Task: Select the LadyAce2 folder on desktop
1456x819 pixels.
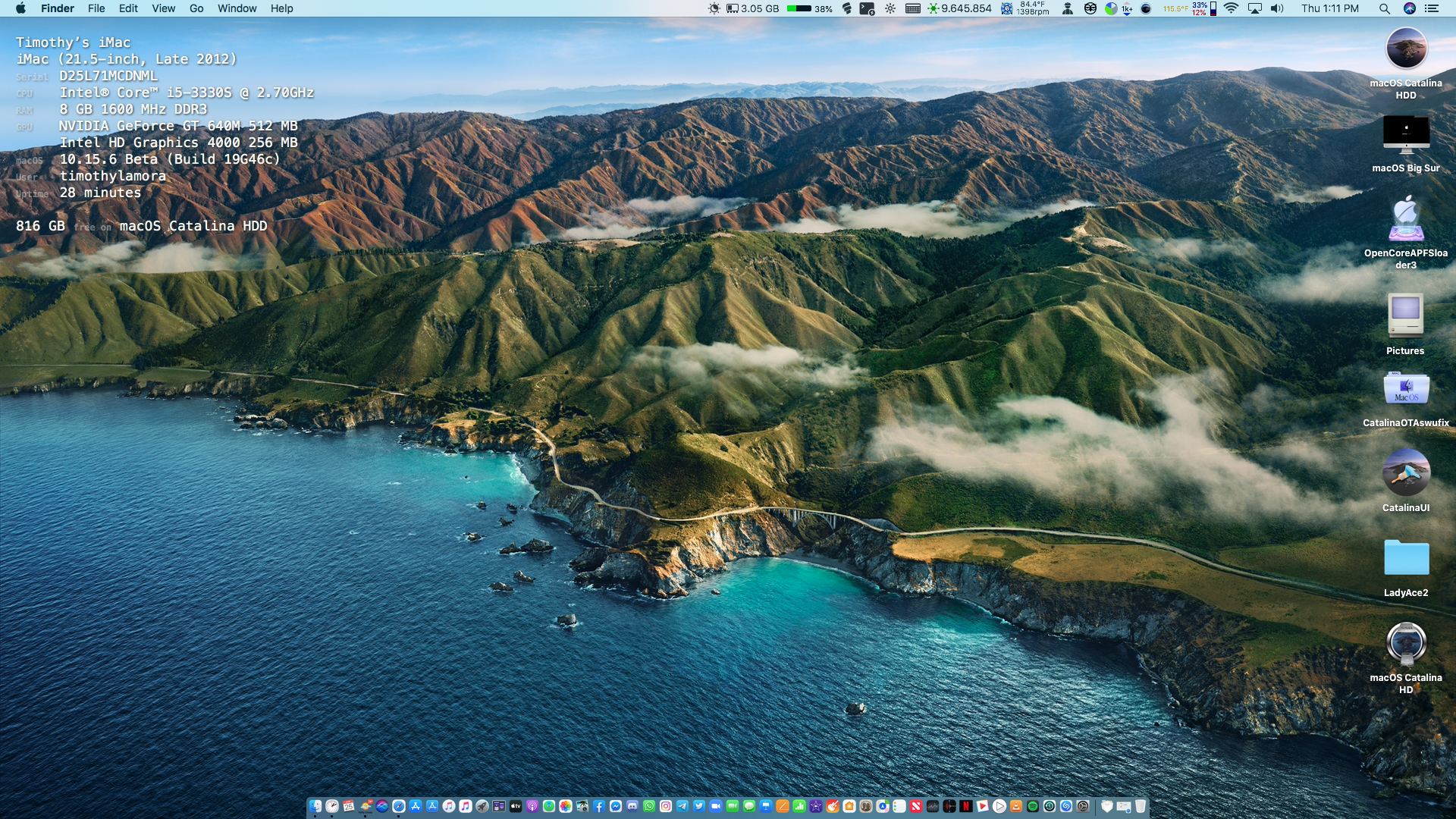Action: coord(1406,559)
